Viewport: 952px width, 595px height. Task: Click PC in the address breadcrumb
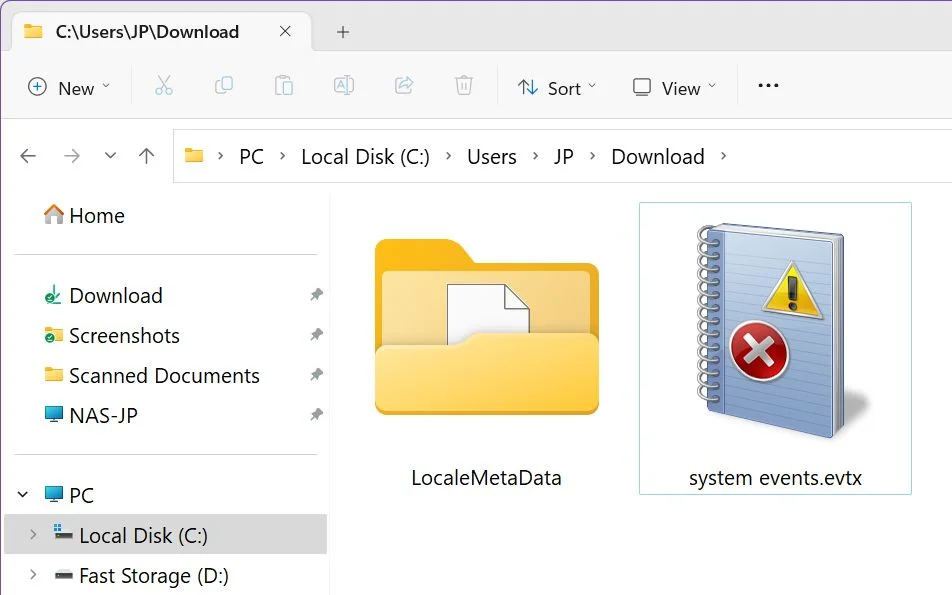(251, 157)
